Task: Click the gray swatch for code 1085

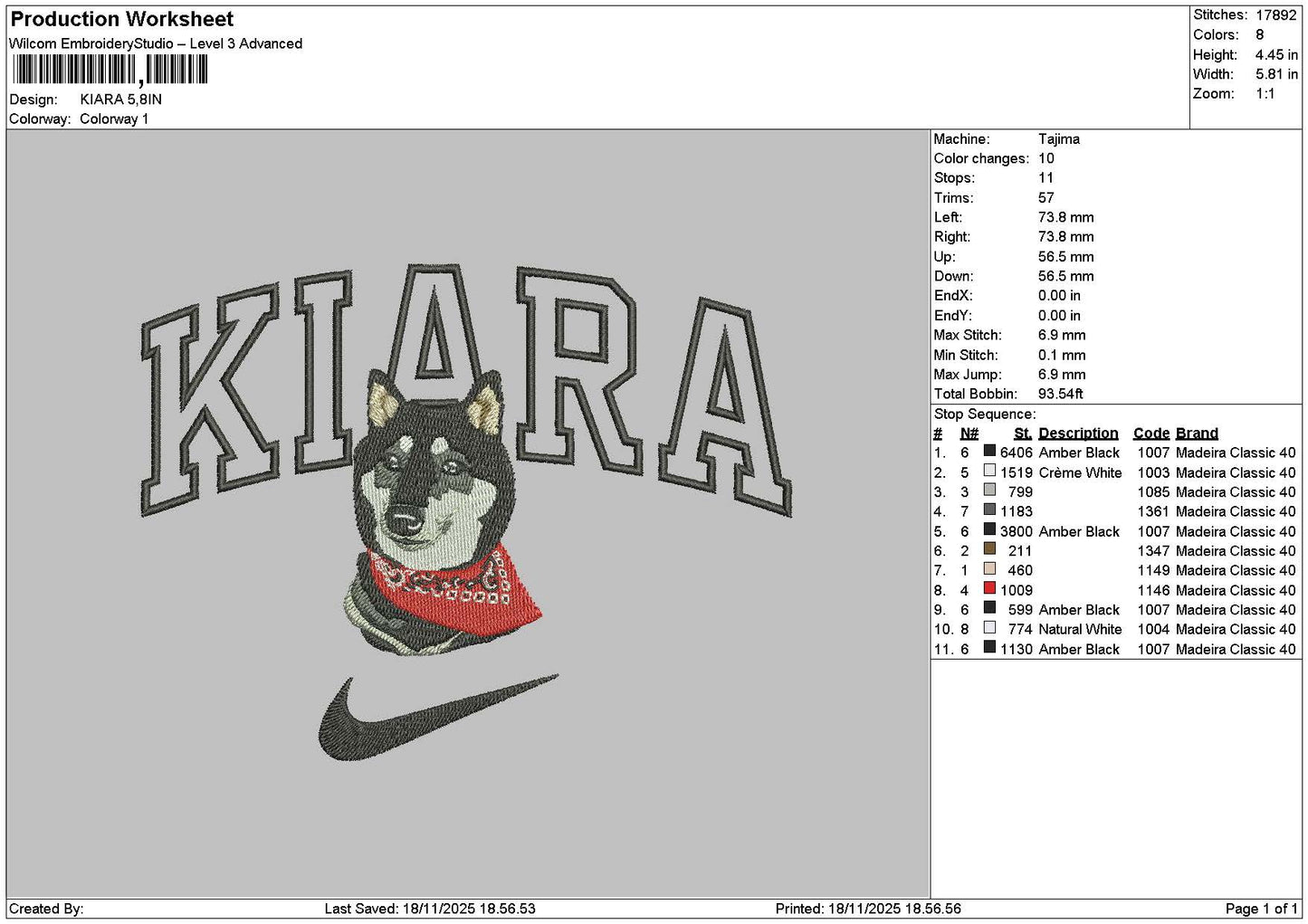Action: pyautogui.click(x=989, y=491)
